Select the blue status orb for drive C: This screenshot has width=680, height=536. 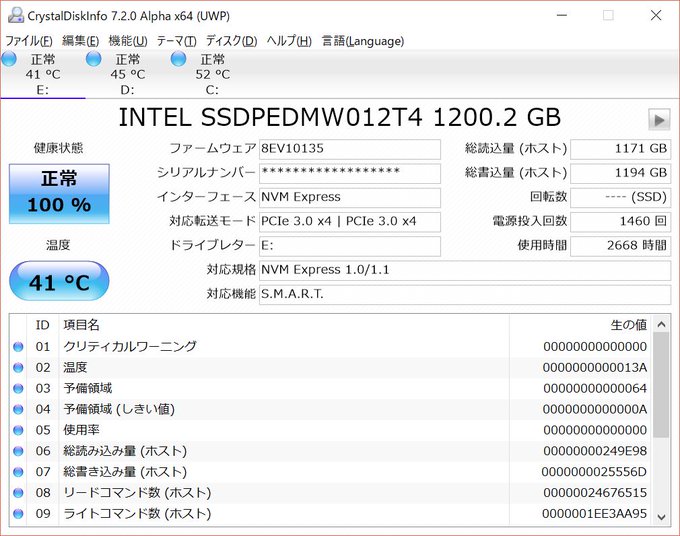[178, 59]
